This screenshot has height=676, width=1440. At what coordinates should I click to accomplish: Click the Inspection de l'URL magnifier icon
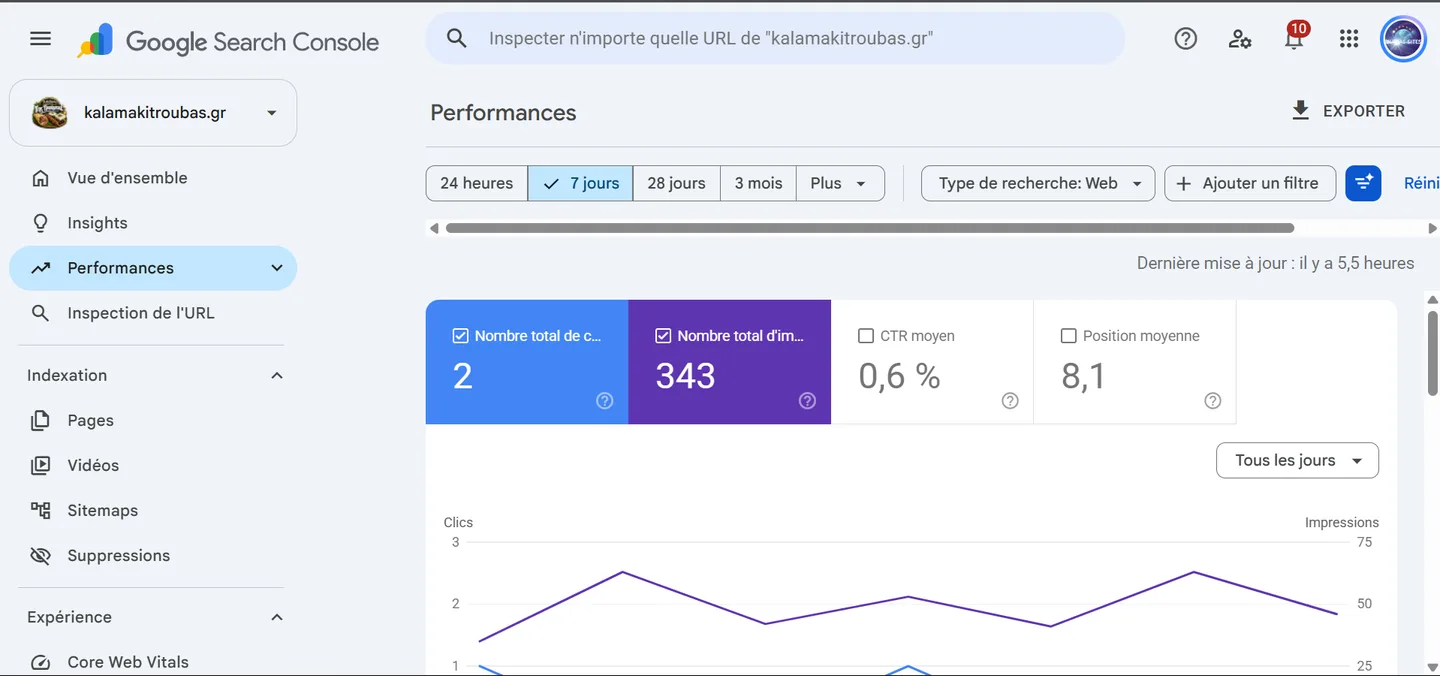(41, 313)
